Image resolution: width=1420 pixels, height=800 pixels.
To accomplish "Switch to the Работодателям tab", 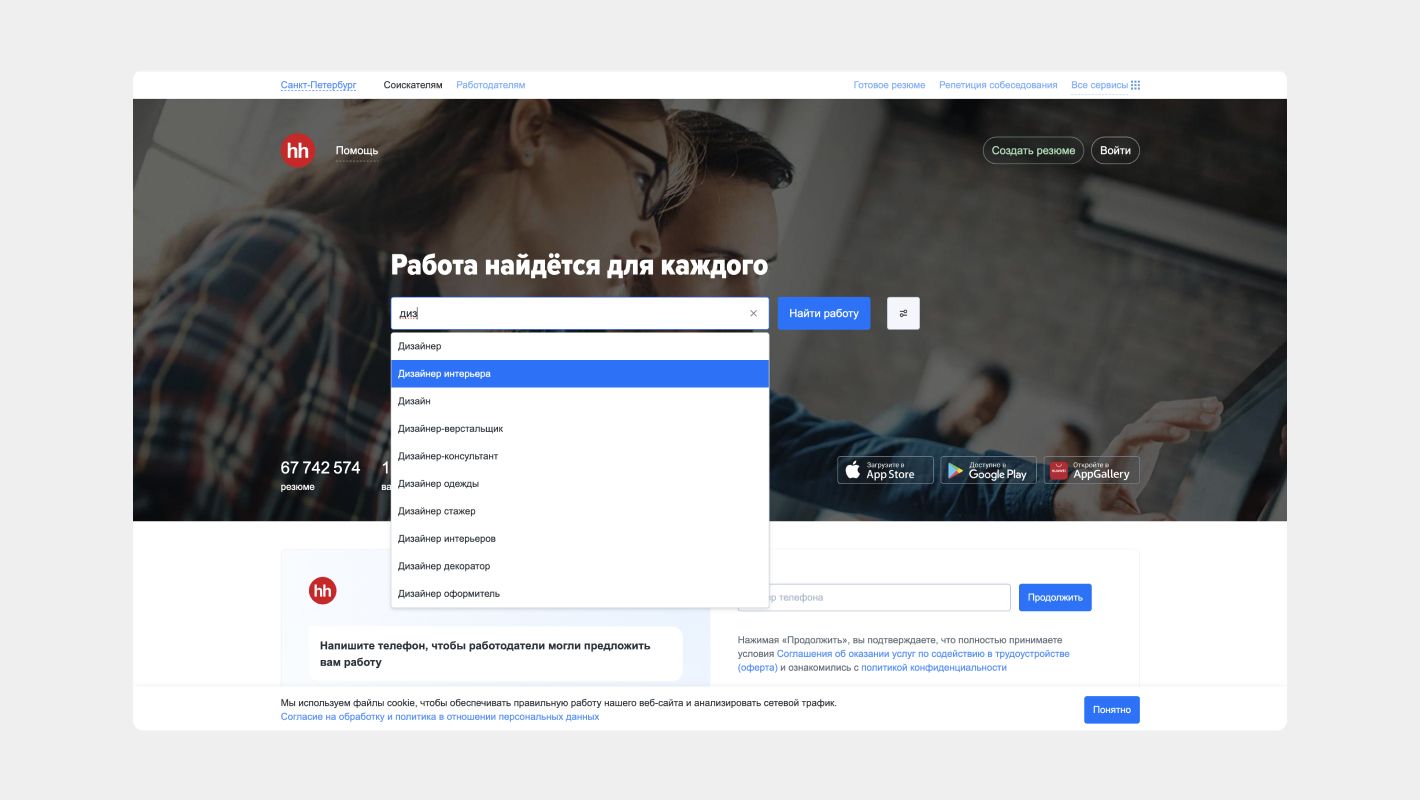I will pyautogui.click(x=490, y=85).
